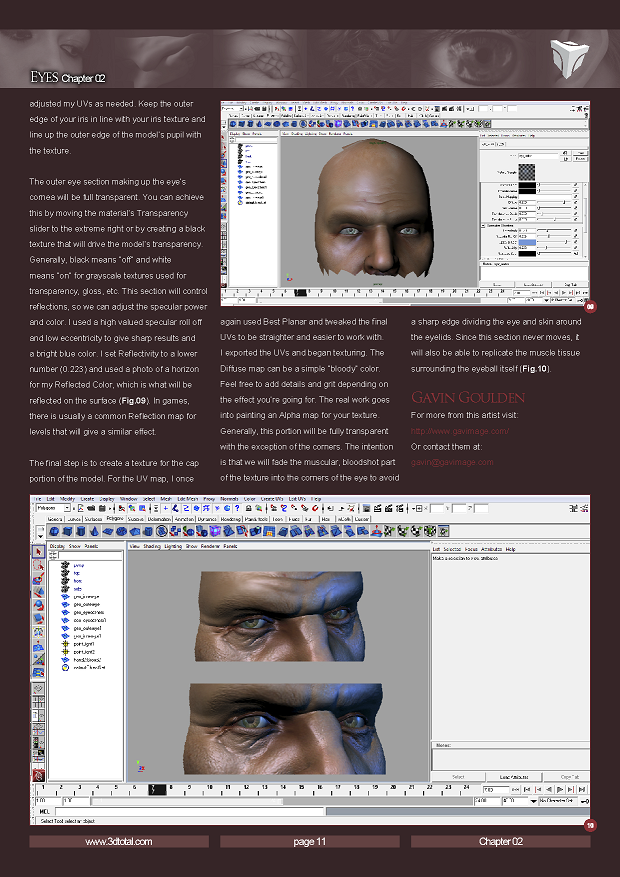The height and width of the screenshot is (877, 620).
Task: Activate the Rotate tool in Fig.10 toolbox
Action: [x=38, y=605]
